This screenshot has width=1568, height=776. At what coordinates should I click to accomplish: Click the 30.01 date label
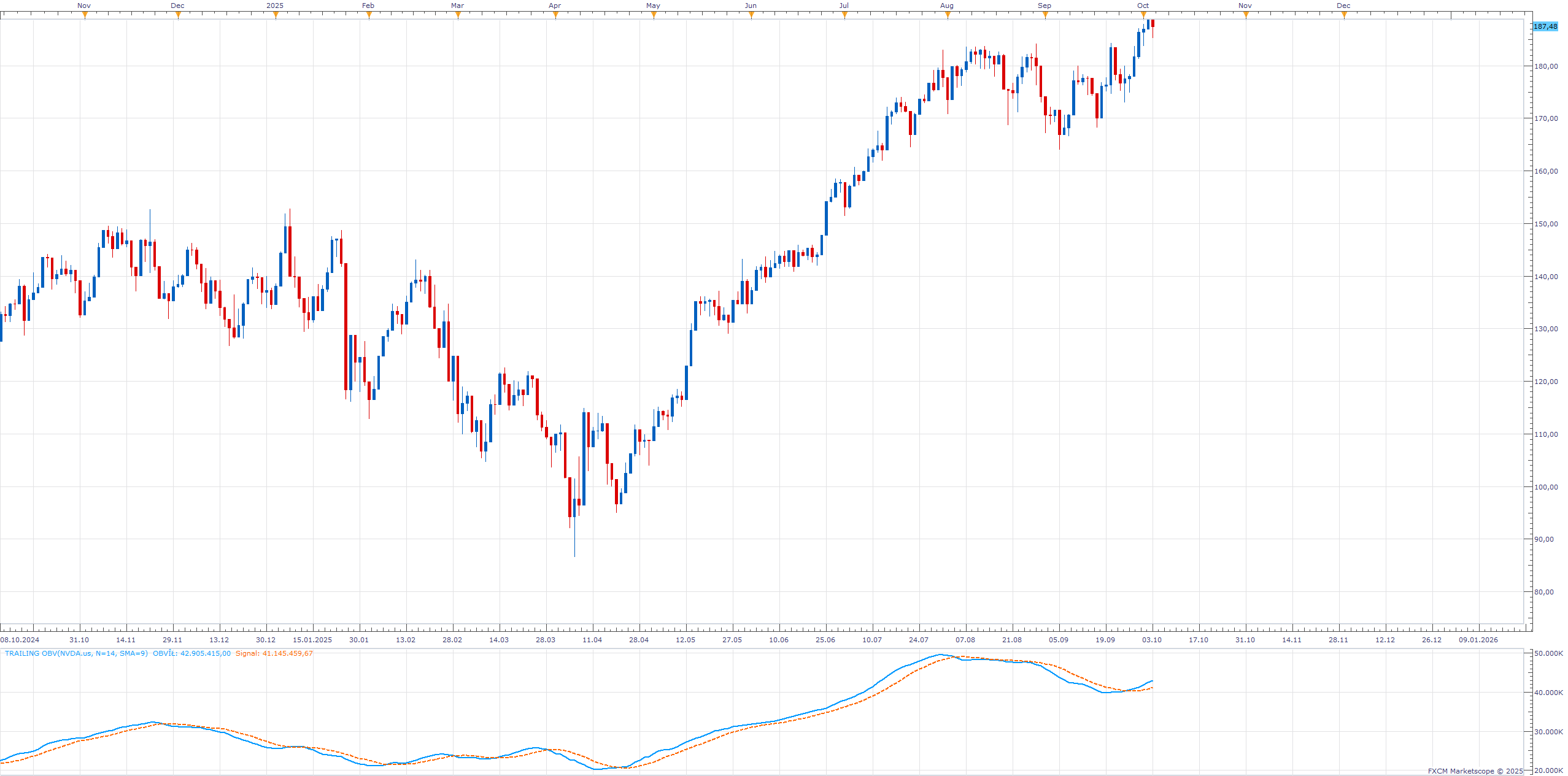[x=359, y=640]
